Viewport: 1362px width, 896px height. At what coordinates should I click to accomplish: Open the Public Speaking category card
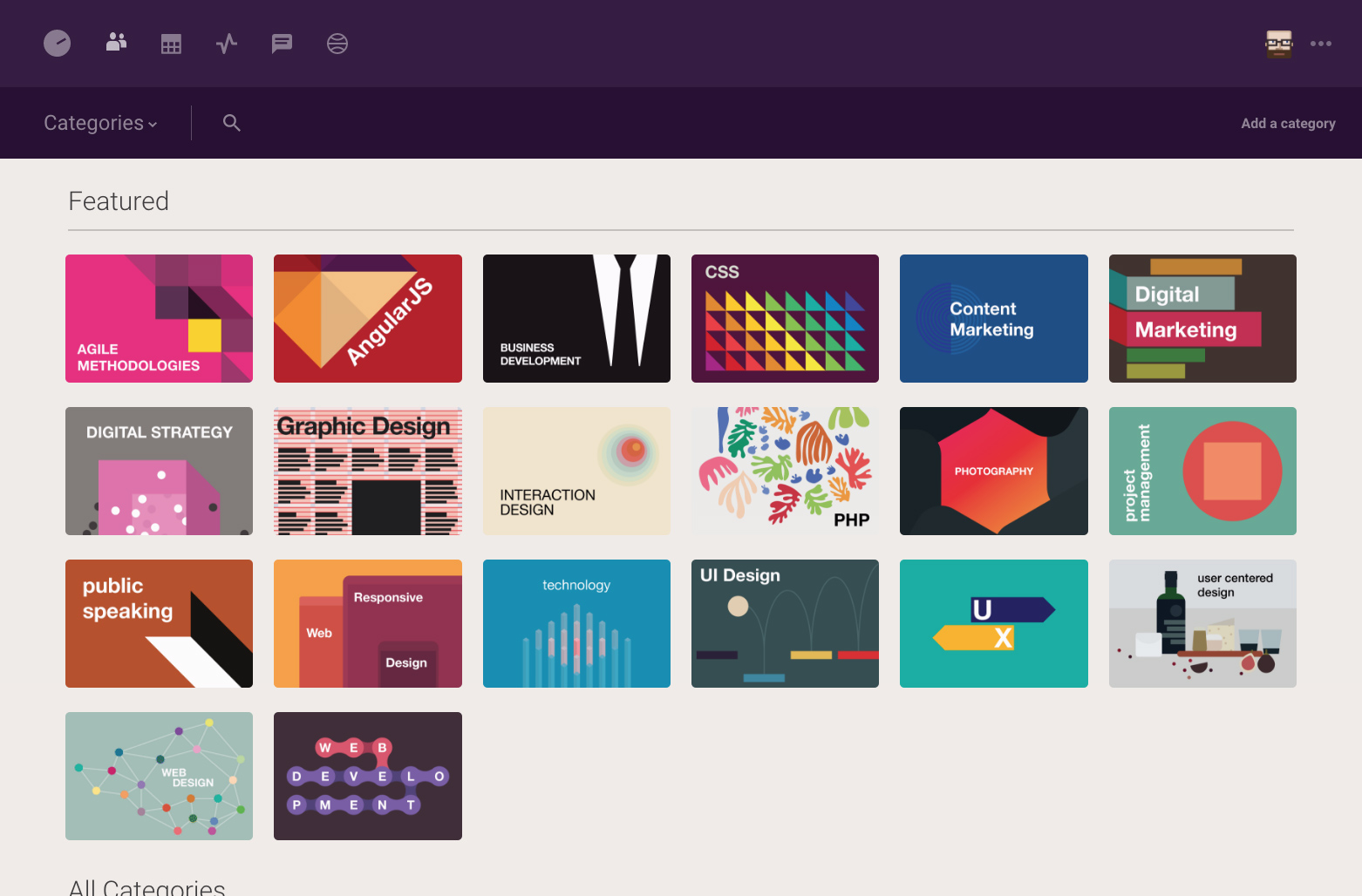[159, 623]
